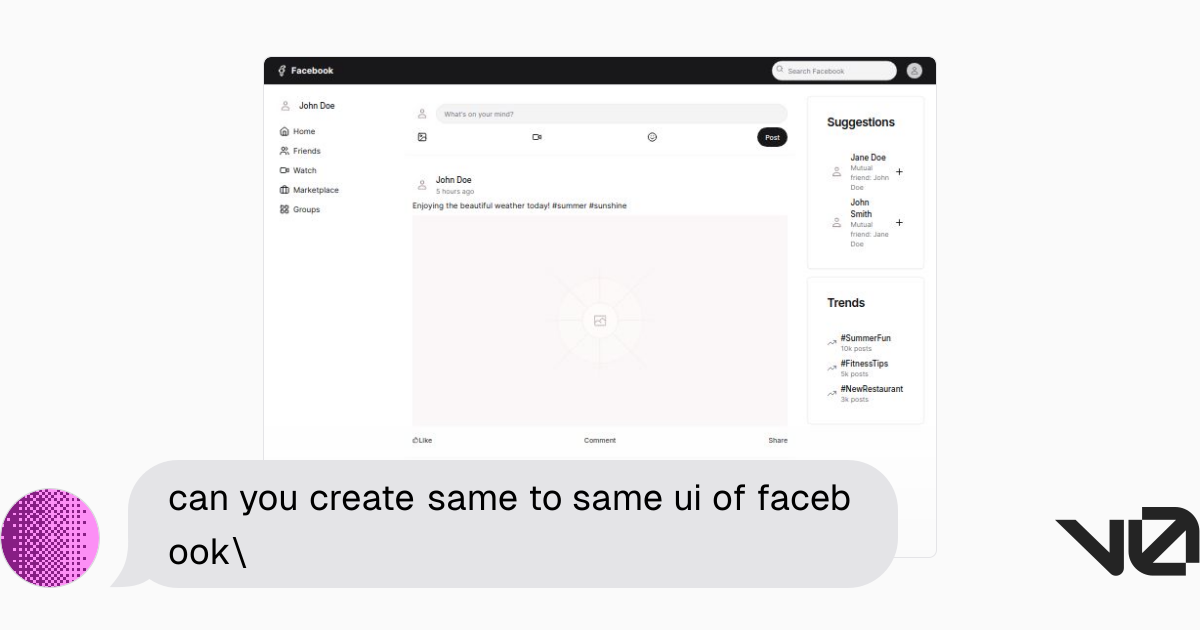Add John Smith with plus icon
This screenshot has width=1200, height=630.
(x=899, y=223)
